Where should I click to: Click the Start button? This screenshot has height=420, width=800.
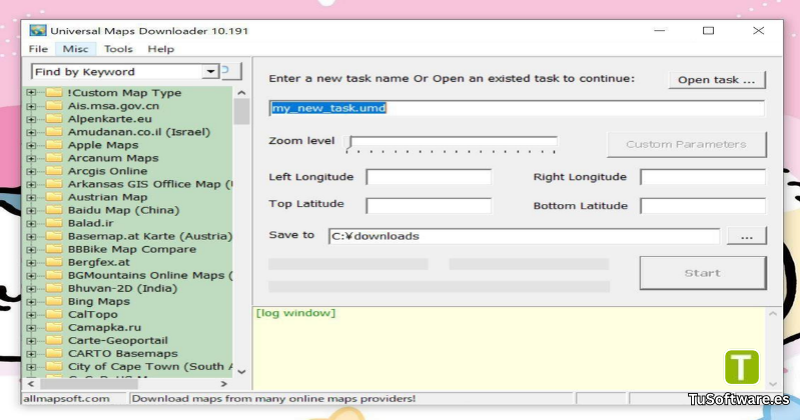pyautogui.click(x=703, y=273)
